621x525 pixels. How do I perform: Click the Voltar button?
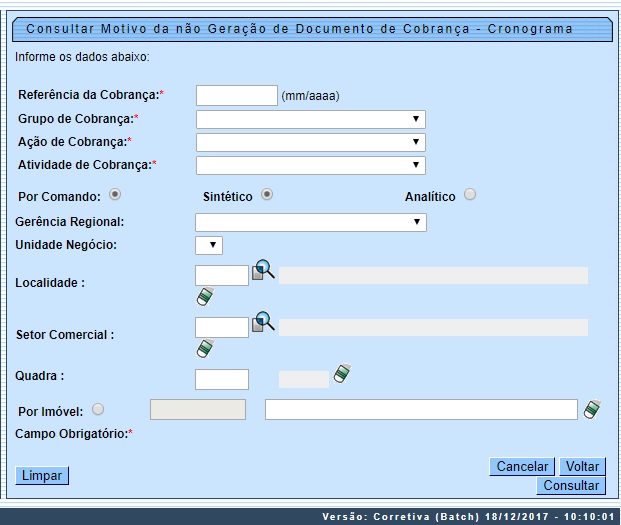point(582,466)
